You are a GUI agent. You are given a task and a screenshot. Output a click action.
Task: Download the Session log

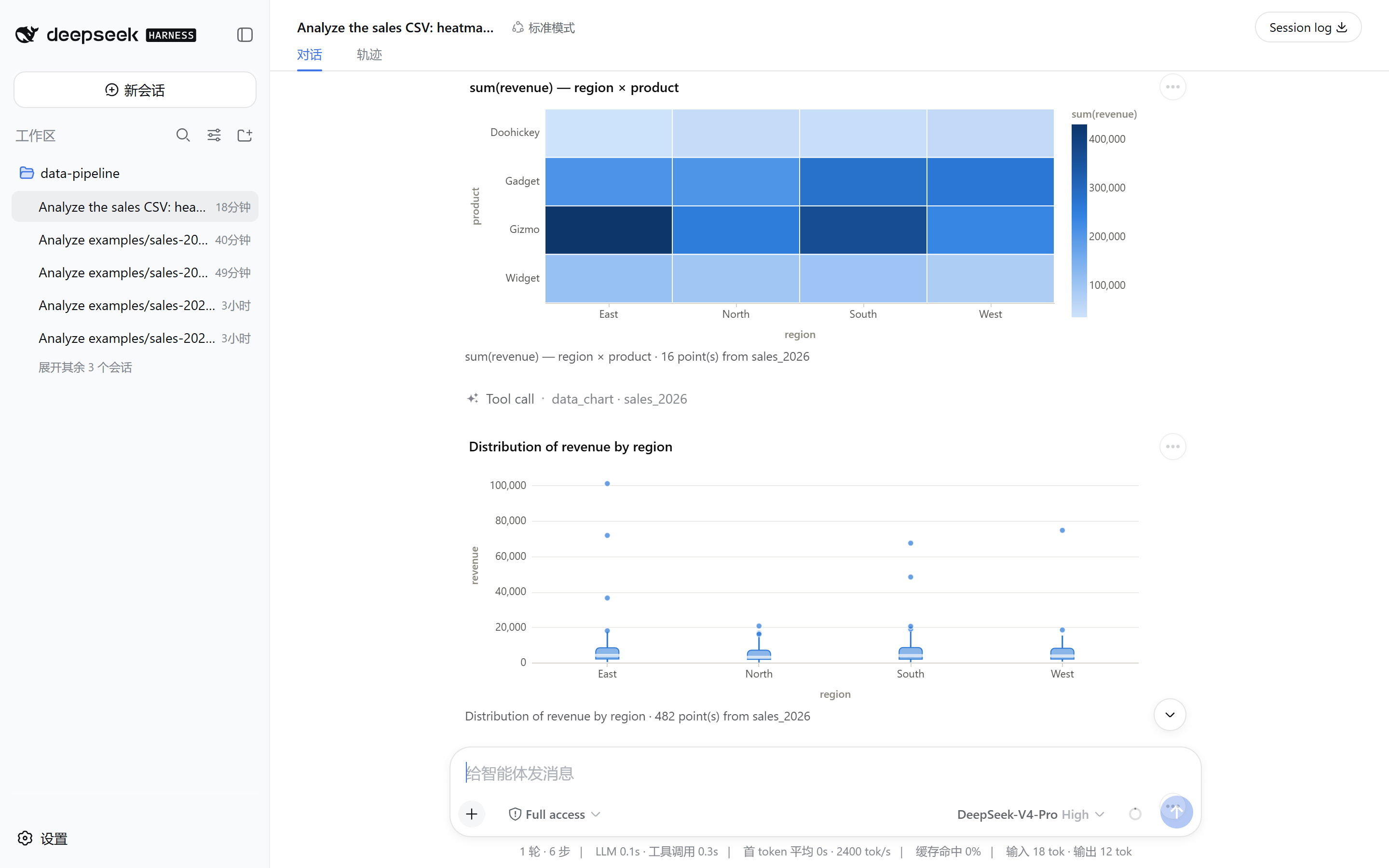1307,27
